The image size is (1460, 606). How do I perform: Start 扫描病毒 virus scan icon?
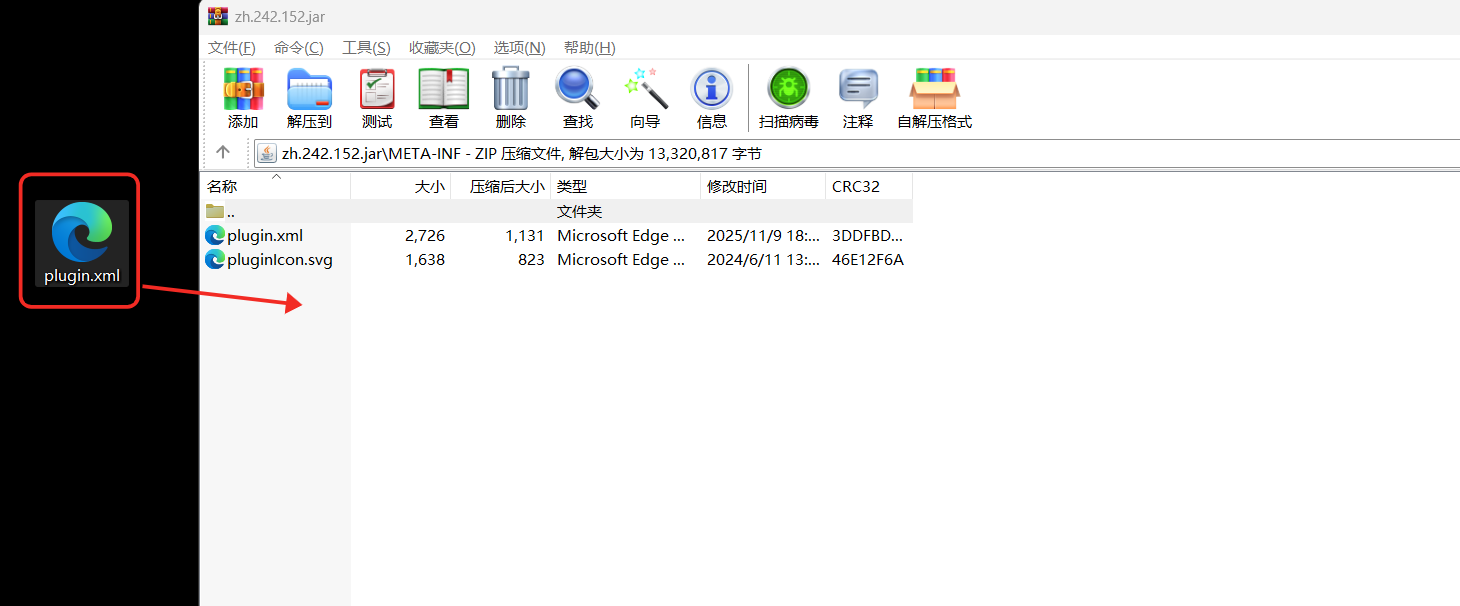[x=788, y=97]
